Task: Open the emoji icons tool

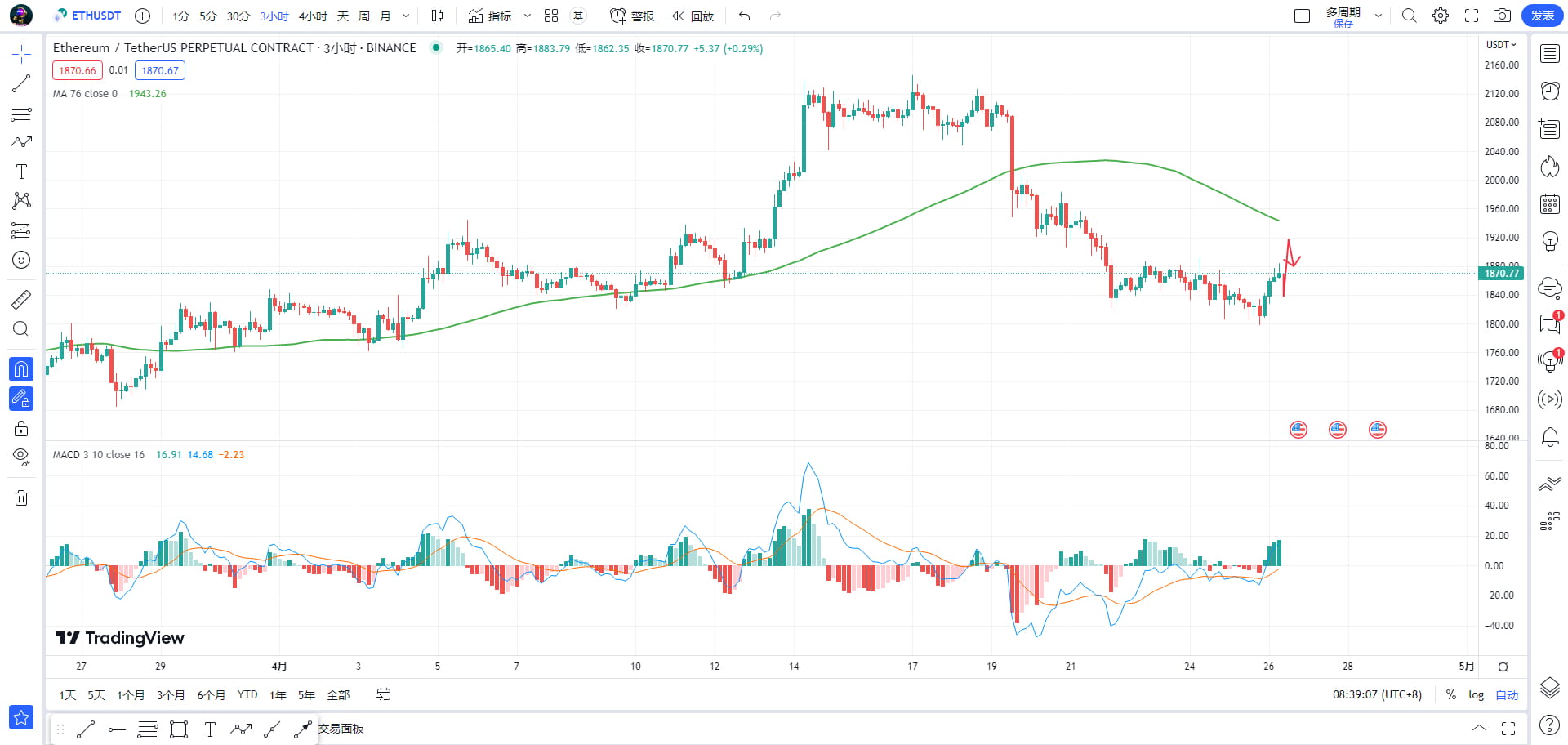Action: (21, 260)
